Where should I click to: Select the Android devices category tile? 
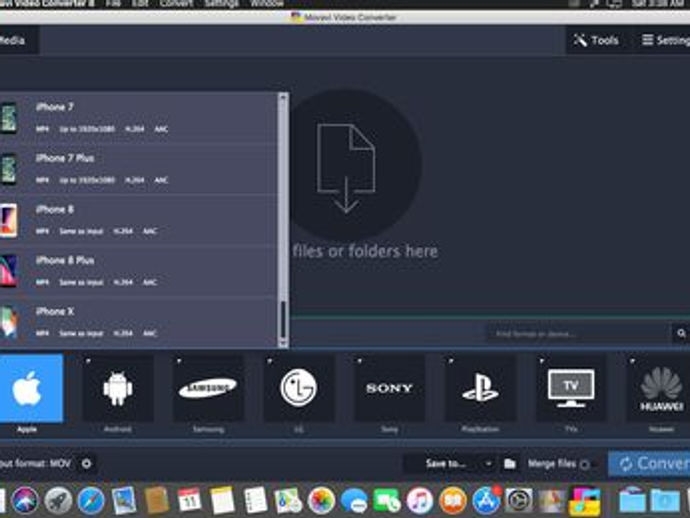click(118, 388)
